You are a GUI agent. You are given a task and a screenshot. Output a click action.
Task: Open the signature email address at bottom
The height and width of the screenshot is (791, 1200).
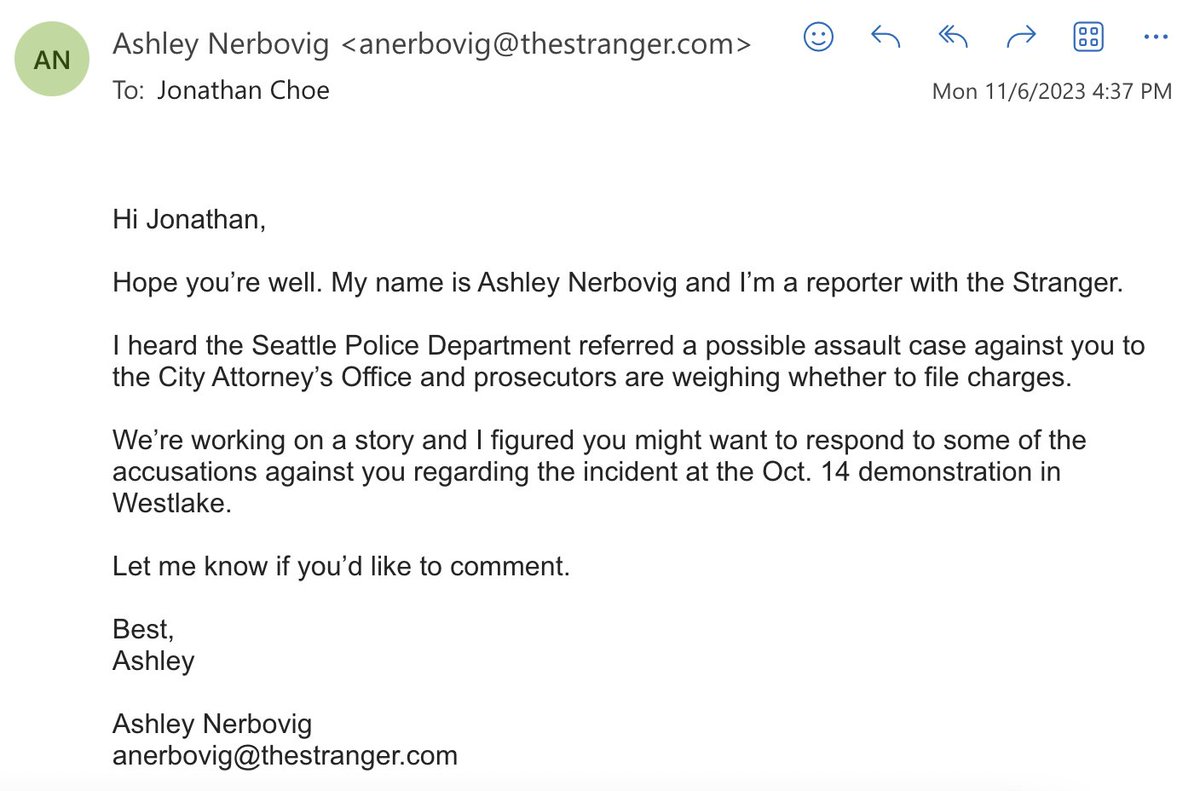click(x=285, y=755)
